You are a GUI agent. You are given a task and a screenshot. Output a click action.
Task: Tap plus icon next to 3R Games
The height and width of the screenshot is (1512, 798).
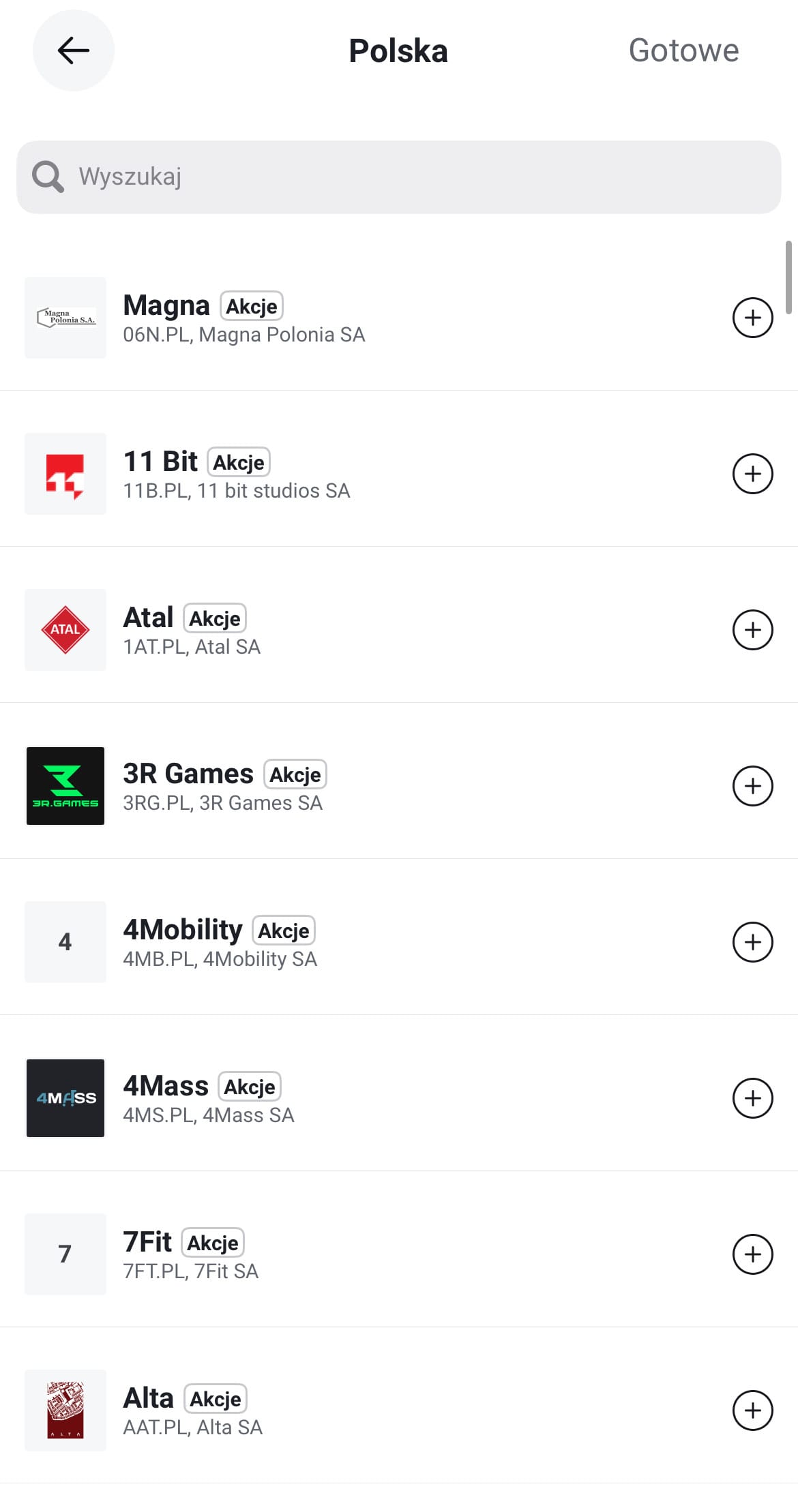click(752, 786)
